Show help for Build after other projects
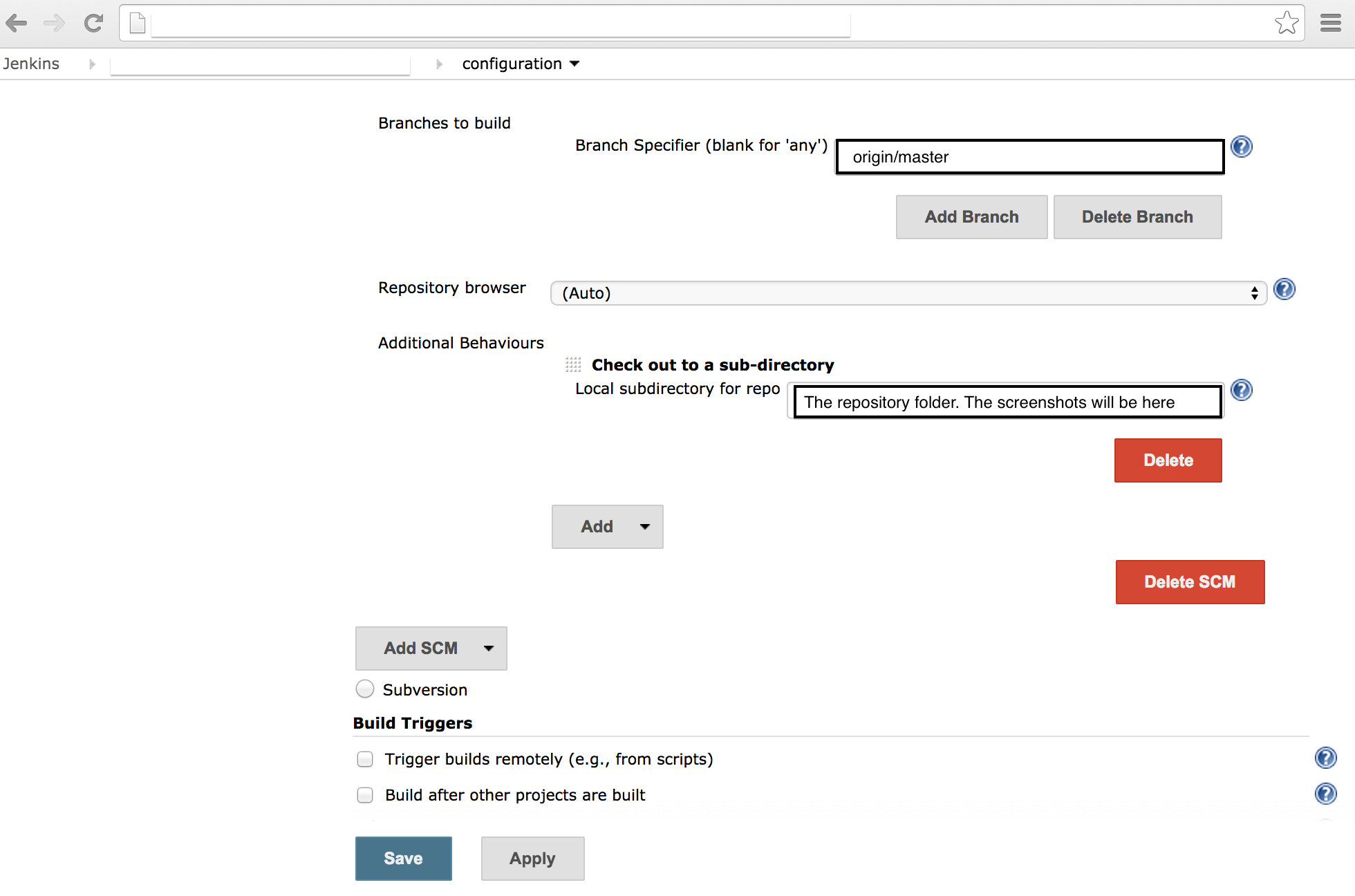1355x896 pixels. click(x=1325, y=794)
